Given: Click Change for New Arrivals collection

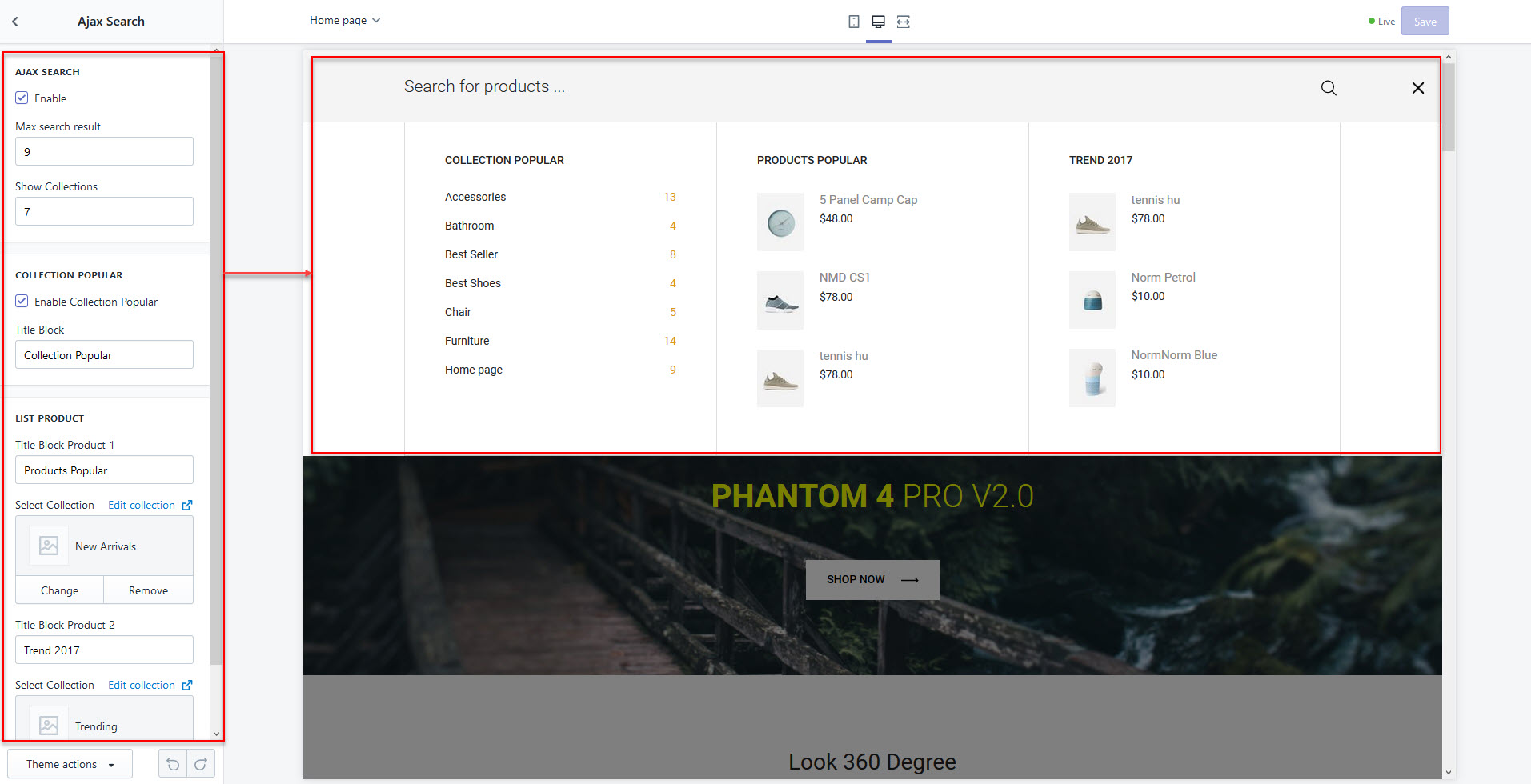Looking at the screenshot, I should point(60,590).
